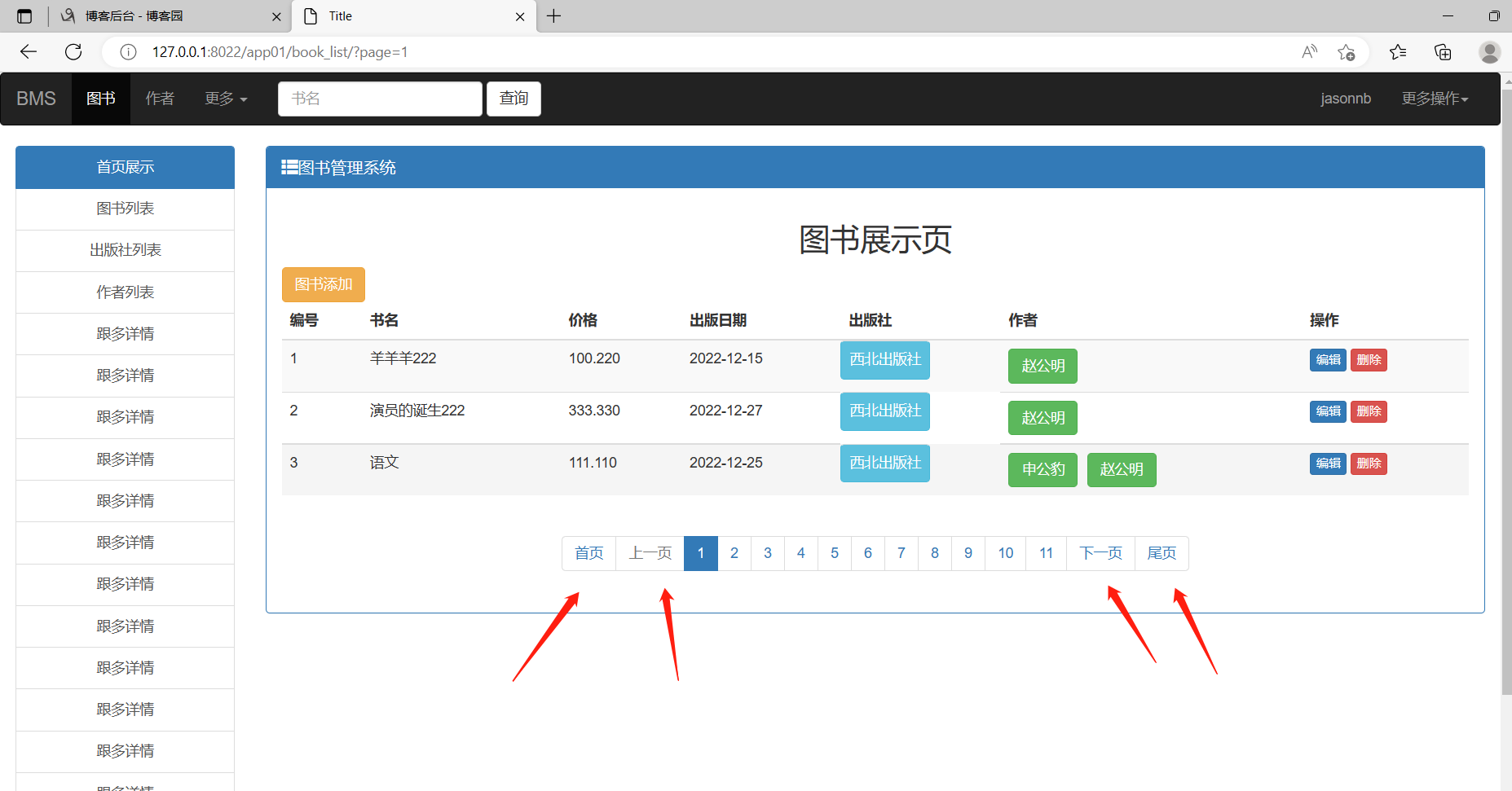
Task: Jump to page 11 in pagination
Action: [x=1047, y=553]
